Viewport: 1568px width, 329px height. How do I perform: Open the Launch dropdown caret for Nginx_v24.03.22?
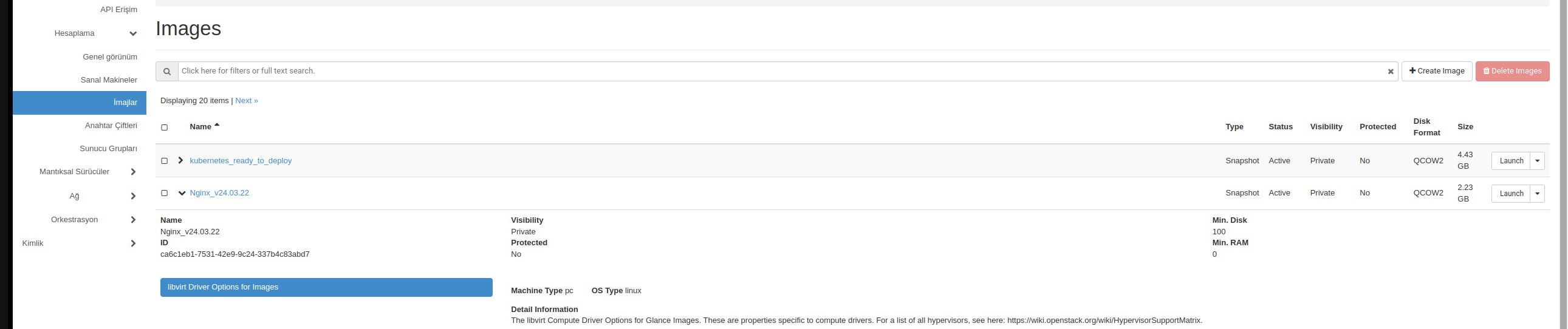tap(1537, 194)
